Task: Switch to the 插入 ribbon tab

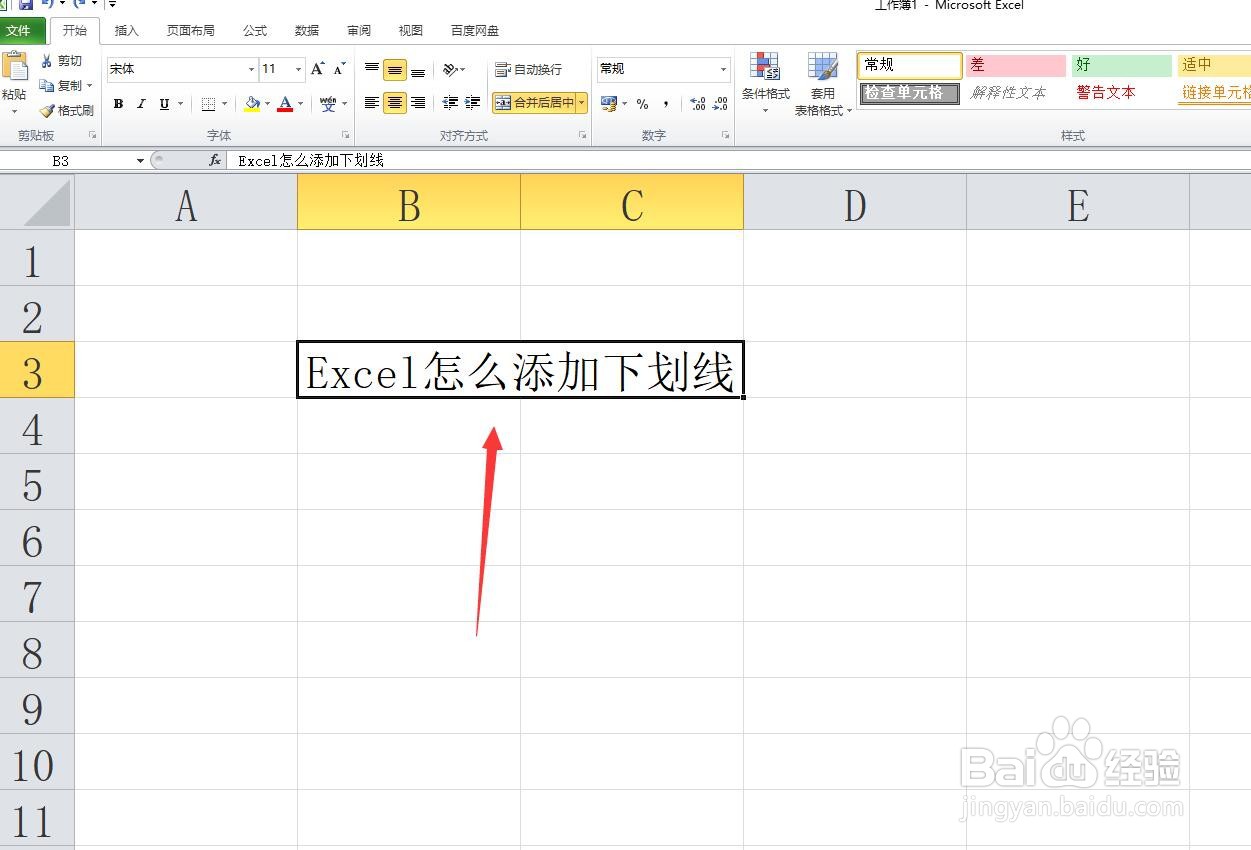Action: click(x=126, y=30)
